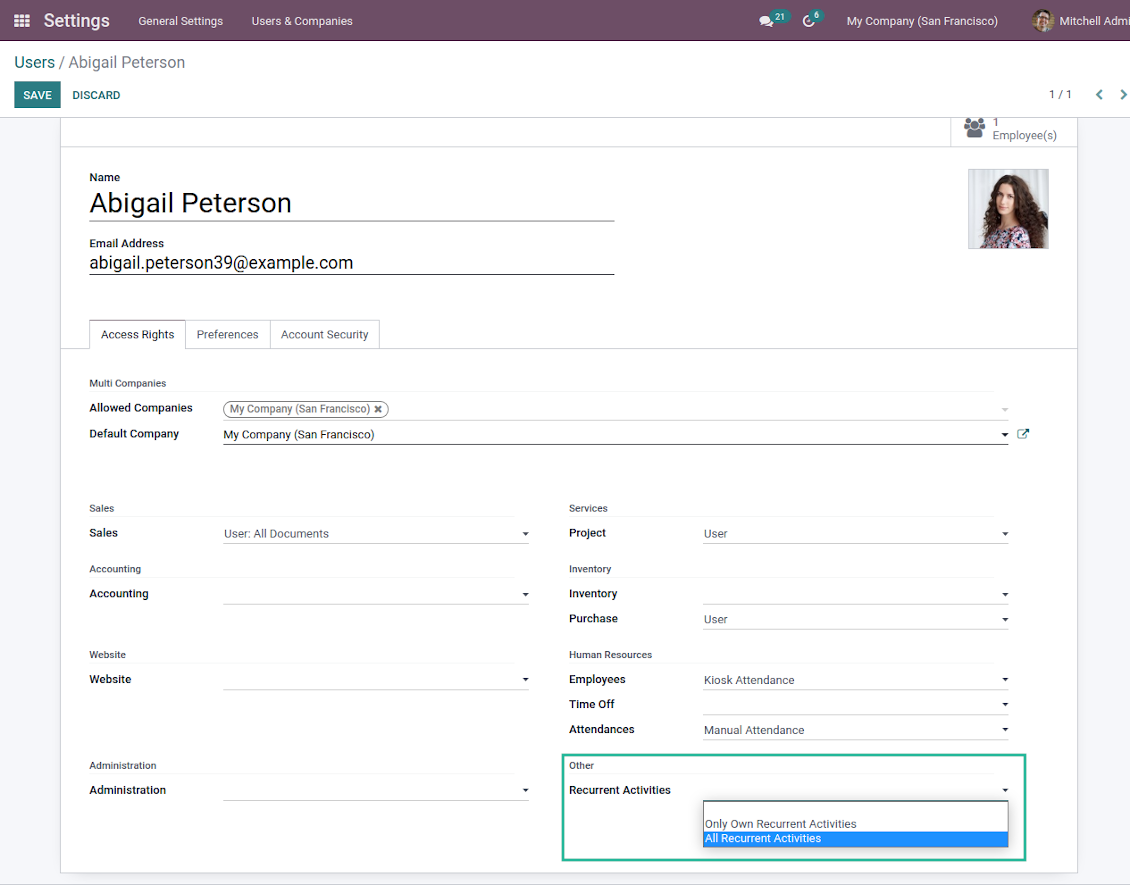This screenshot has height=885, width=1130.
Task: Switch to the Preferences tab
Action: click(227, 335)
